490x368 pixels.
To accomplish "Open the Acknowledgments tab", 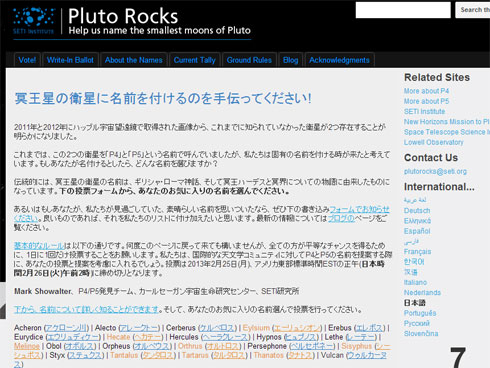I will pos(339,60).
